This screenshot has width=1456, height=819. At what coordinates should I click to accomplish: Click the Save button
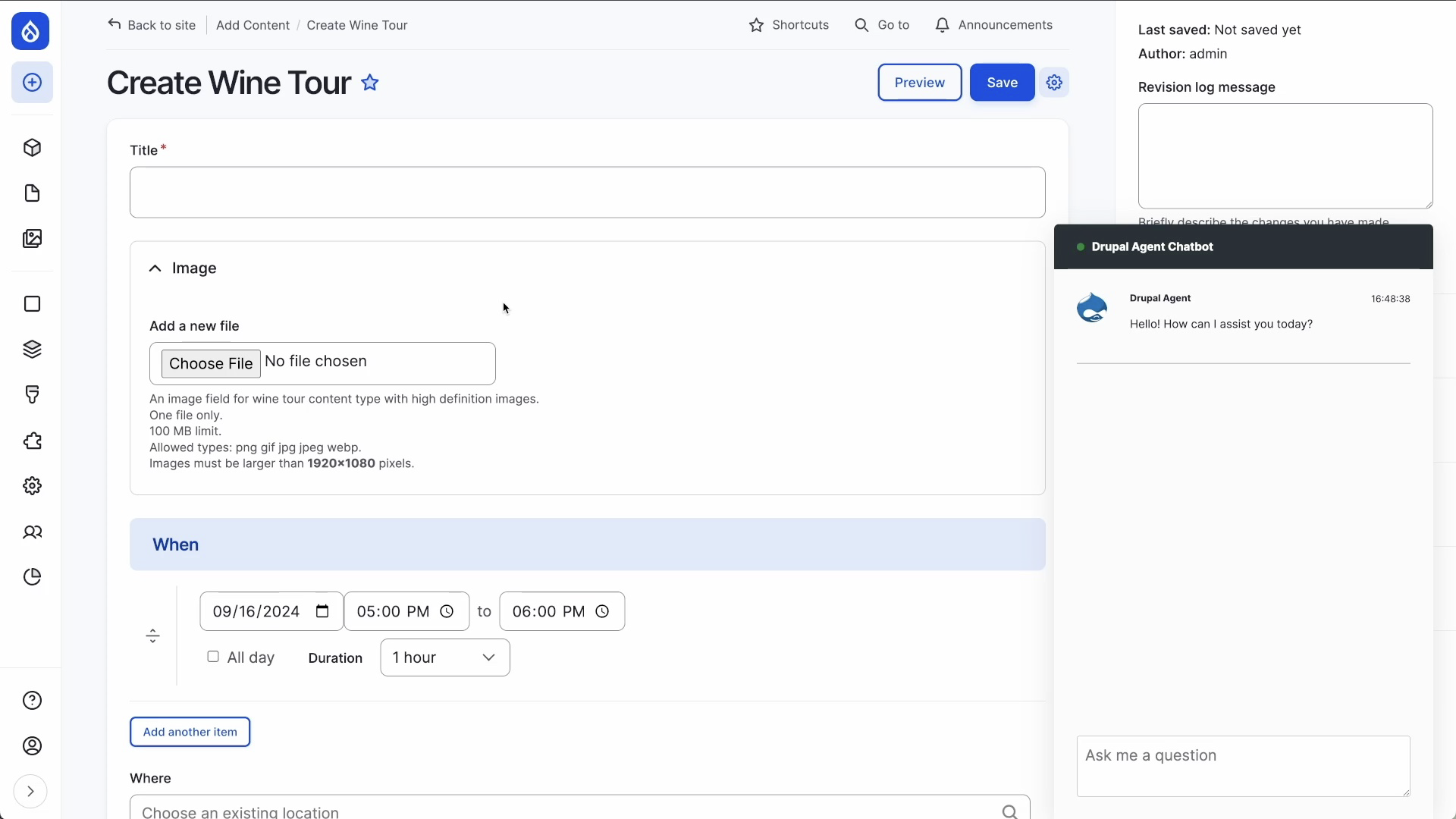1001,82
